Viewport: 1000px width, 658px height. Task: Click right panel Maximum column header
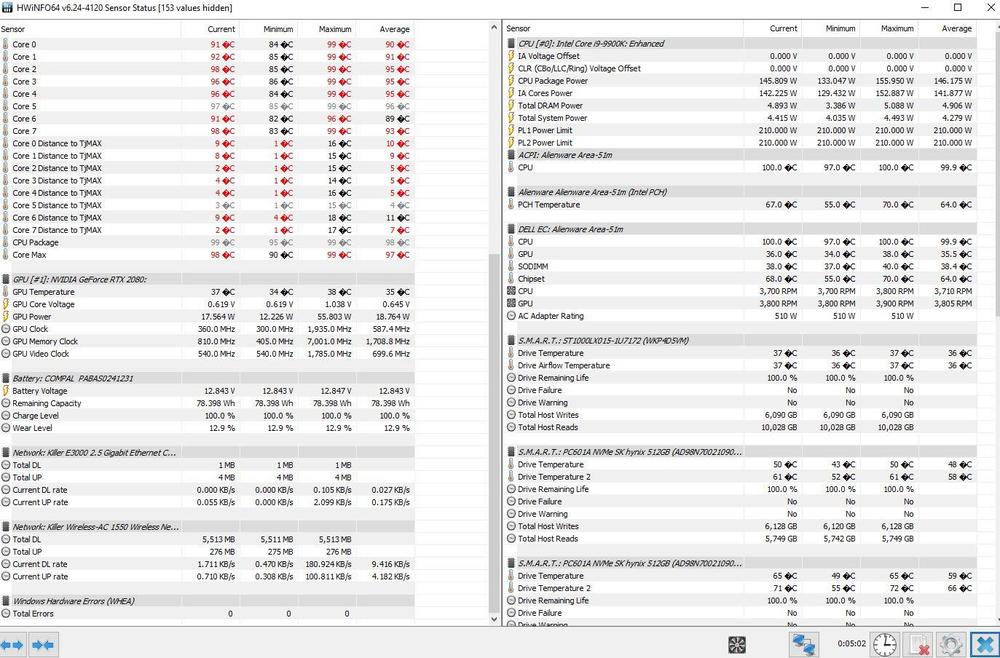(x=896, y=29)
